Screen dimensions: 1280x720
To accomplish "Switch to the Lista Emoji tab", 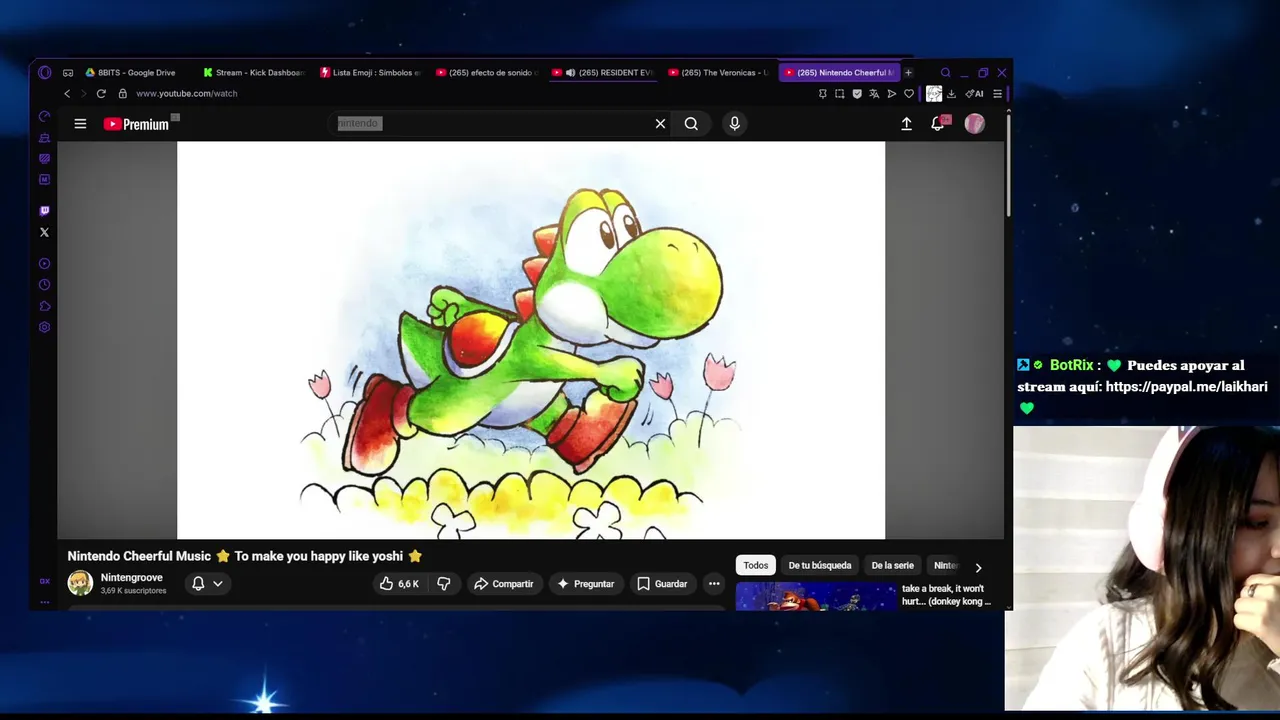I will [x=370, y=73].
